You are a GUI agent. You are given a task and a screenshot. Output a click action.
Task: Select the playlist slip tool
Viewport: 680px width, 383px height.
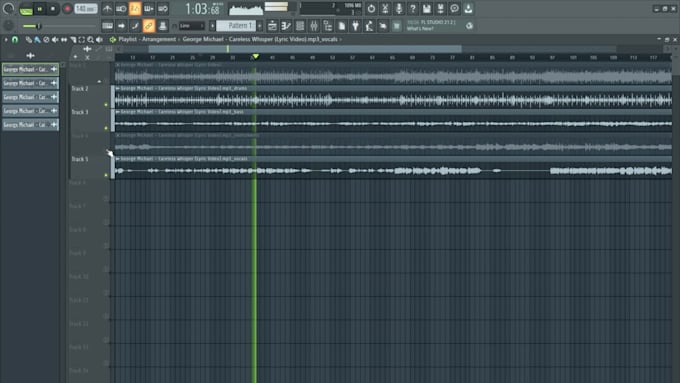(64, 39)
